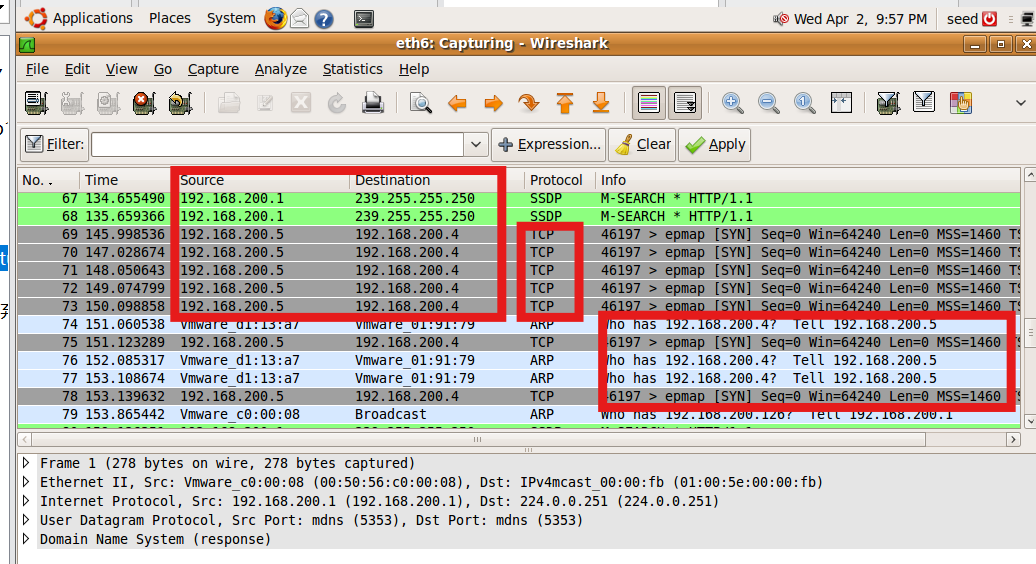Open the Capture menu
Viewport: 1036px width, 564px height.
point(213,69)
